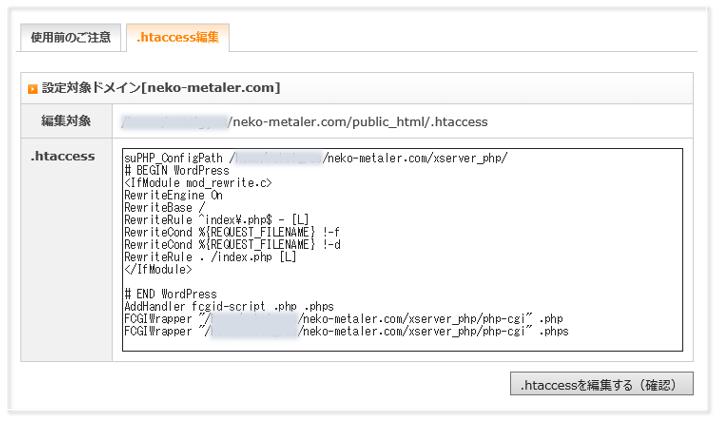Click inside the .htaccess editing textarea

(402, 250)
